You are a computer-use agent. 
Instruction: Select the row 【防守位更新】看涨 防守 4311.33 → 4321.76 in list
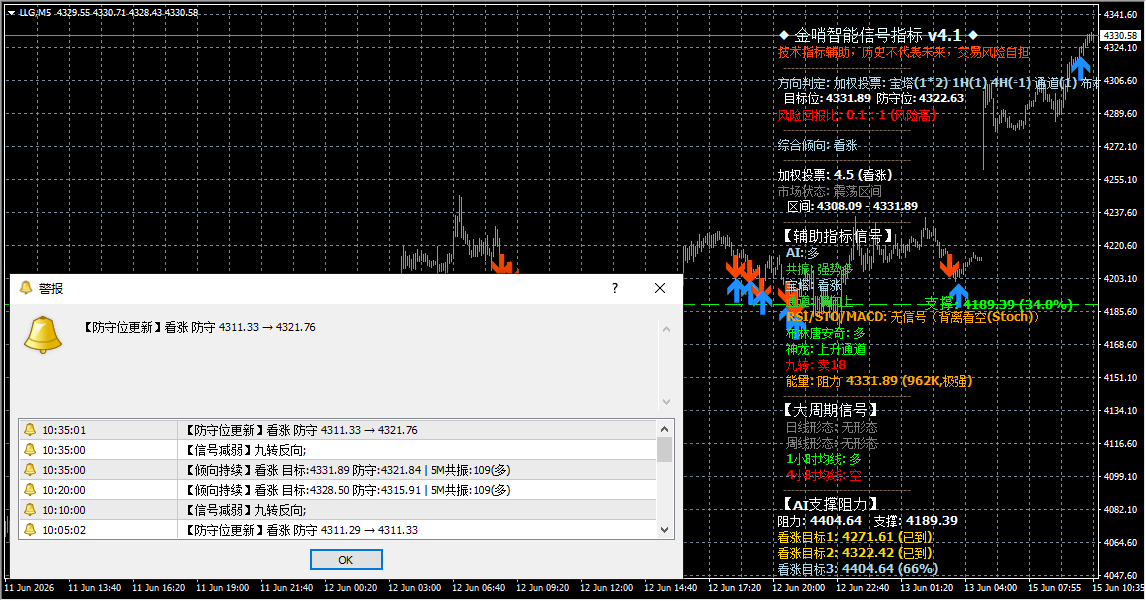point(338,430)
